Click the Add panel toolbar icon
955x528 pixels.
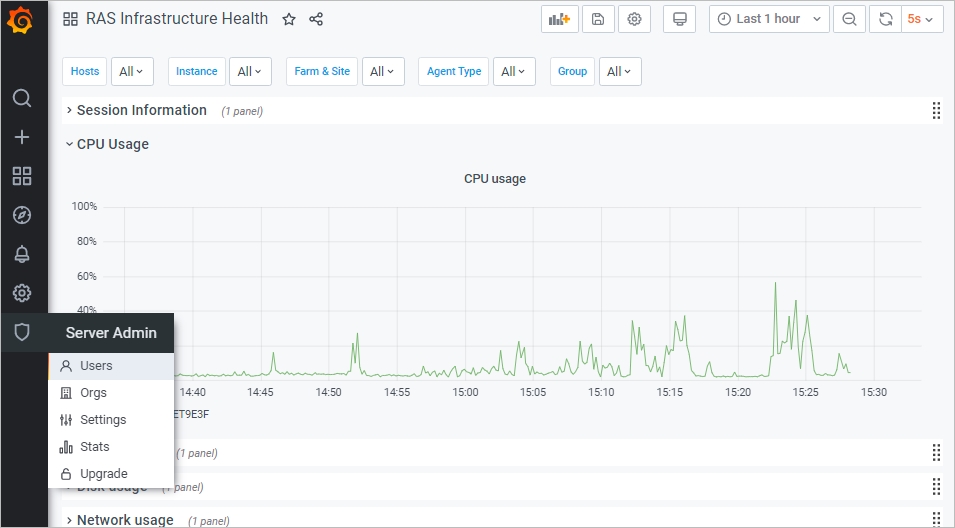tap(559, 19)
